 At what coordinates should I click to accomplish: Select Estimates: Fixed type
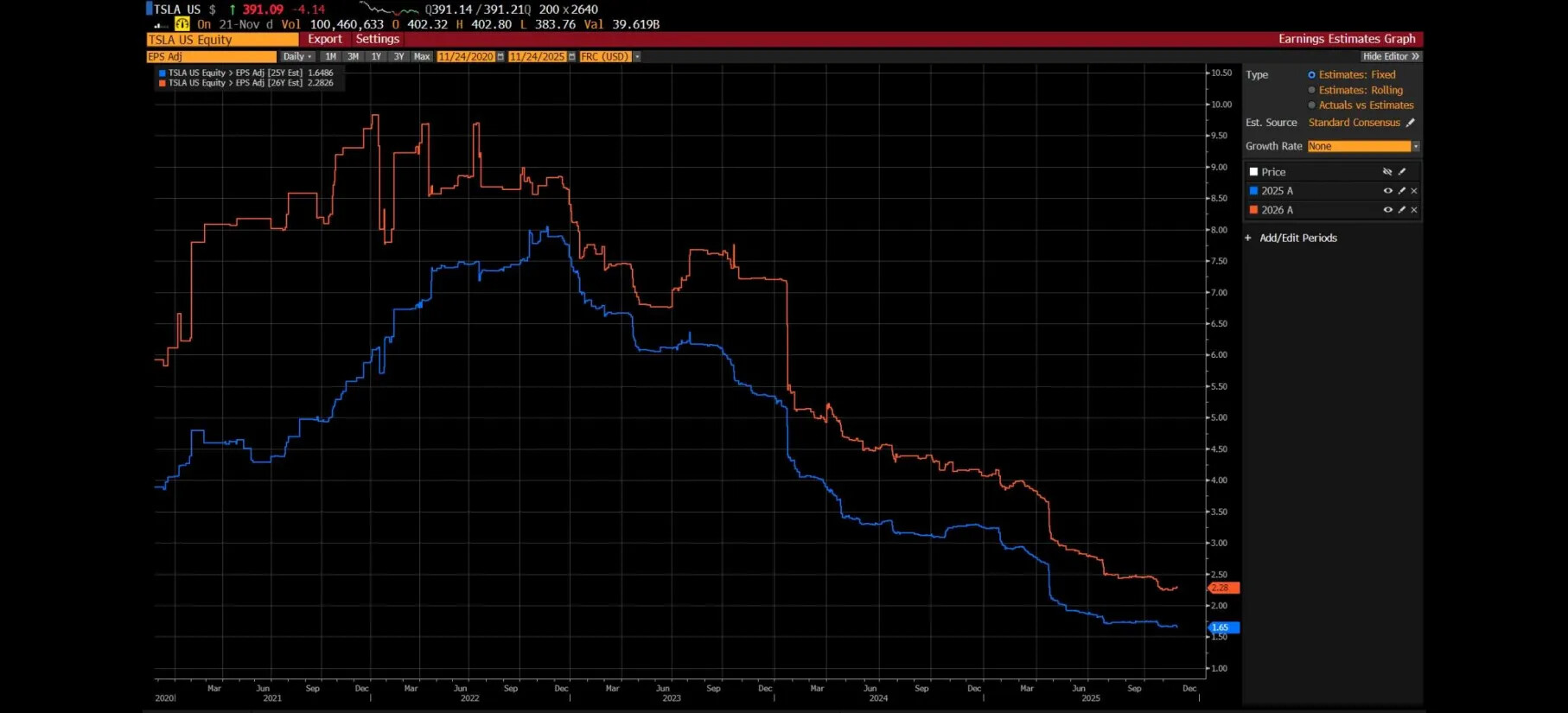pyautogui.click(x=1351, y=75)
